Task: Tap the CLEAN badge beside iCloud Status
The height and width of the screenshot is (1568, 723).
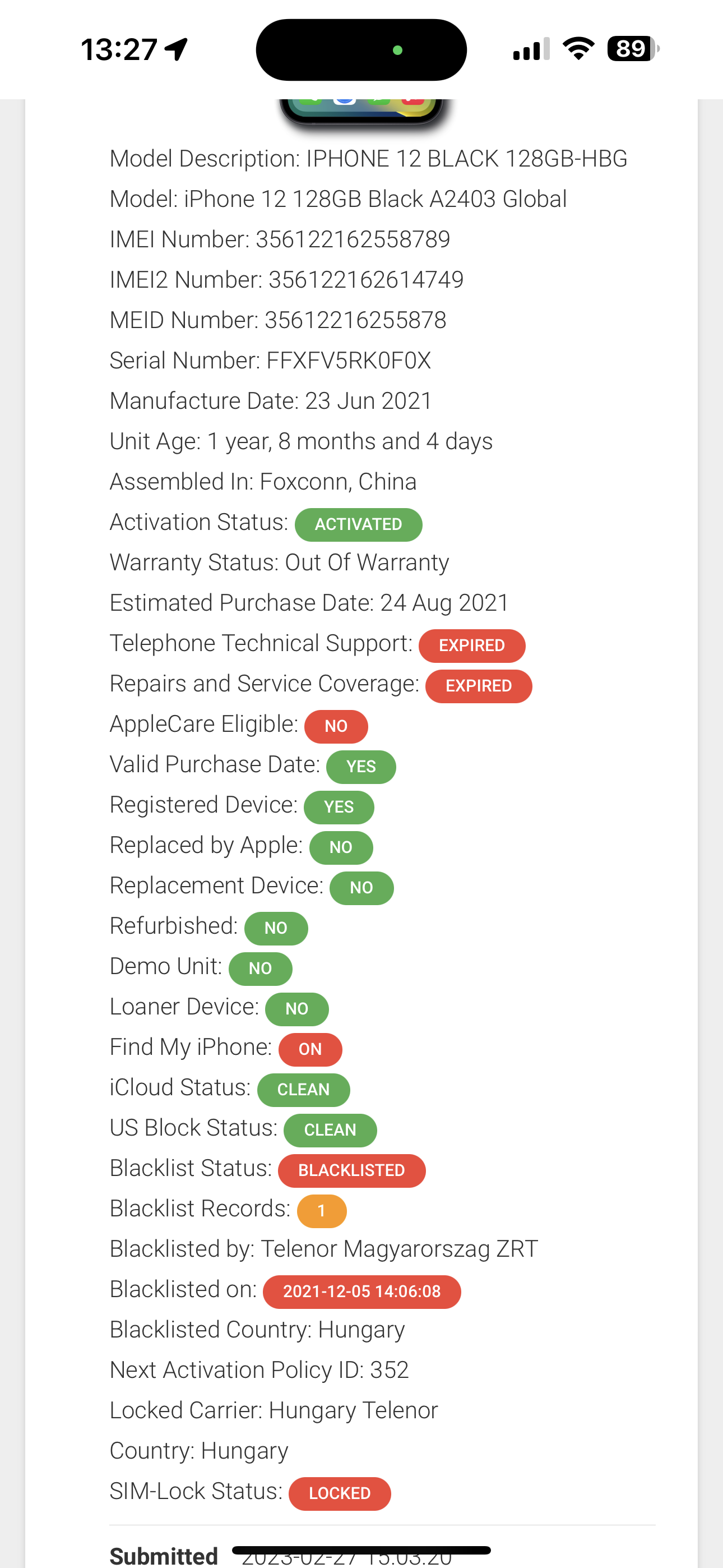Action: click(303, 1090)
